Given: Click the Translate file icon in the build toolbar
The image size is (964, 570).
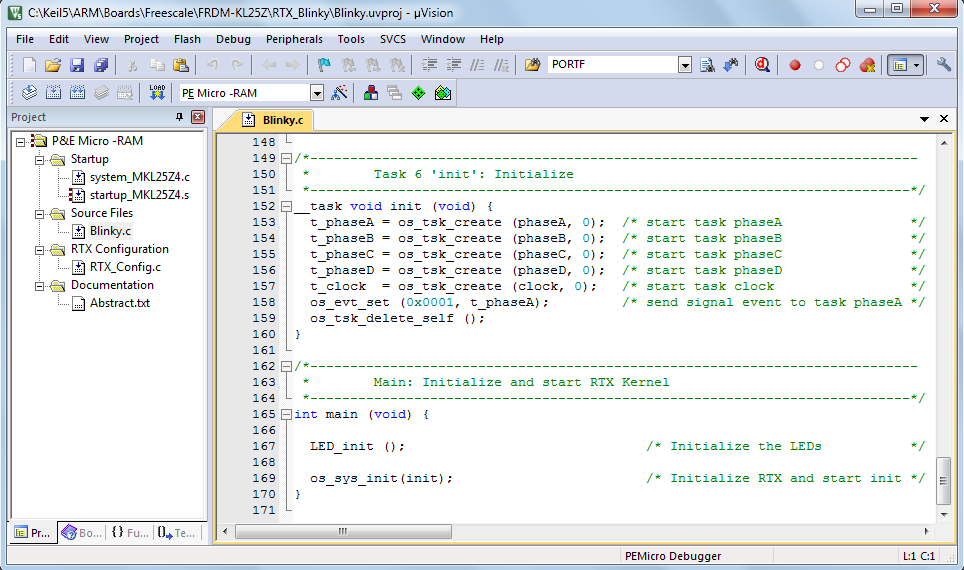Looking at the screenshot, I should [x=29, y=93].
